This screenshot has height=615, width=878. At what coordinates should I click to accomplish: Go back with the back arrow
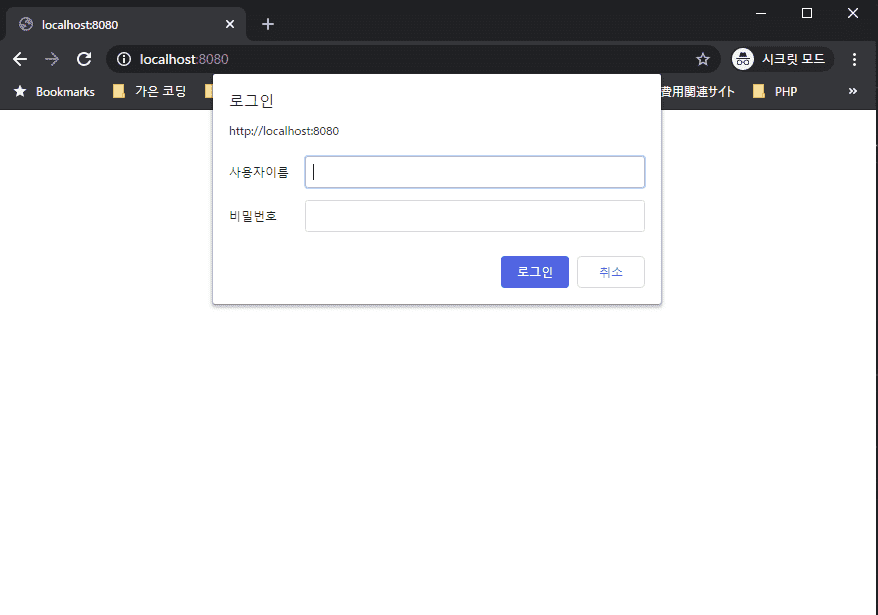(20, 59)
